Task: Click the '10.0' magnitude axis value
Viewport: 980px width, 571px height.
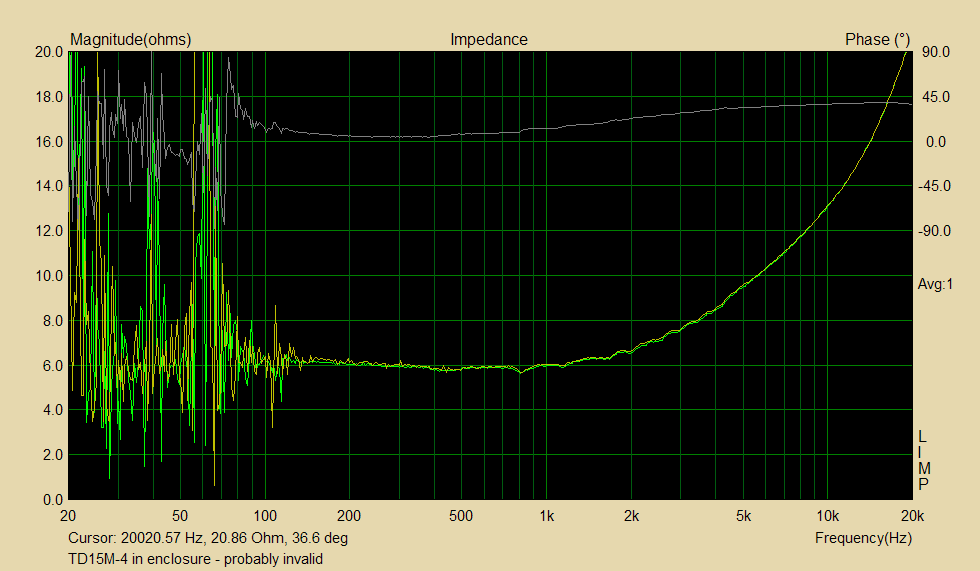Action: pos(49,276)
